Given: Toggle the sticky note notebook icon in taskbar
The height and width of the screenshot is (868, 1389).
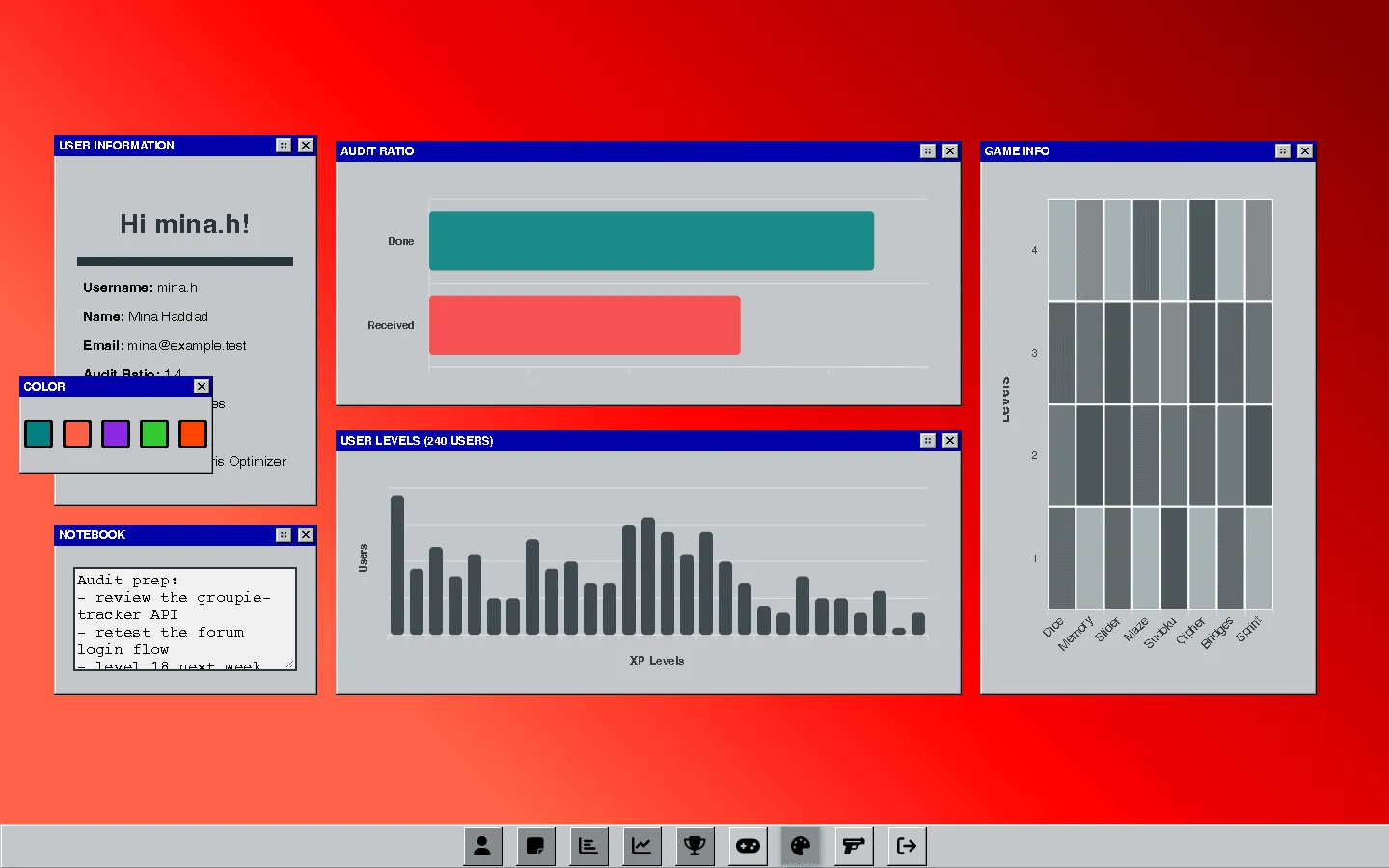Looking at the screenshot, I should coord(535,846).
